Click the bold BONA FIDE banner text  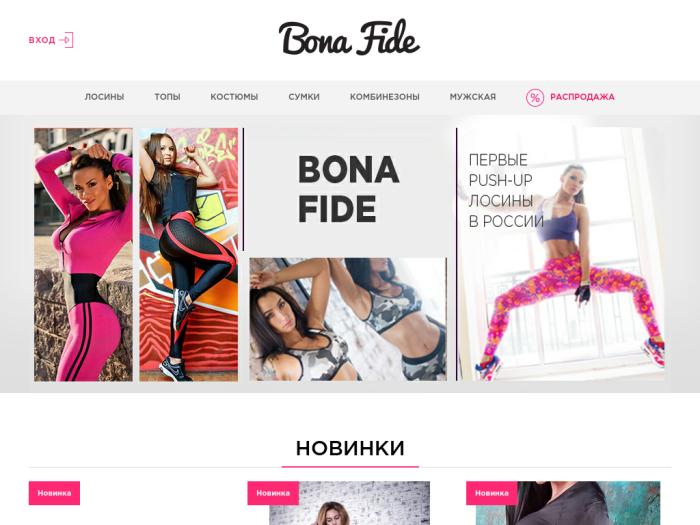tap(349, 189)
